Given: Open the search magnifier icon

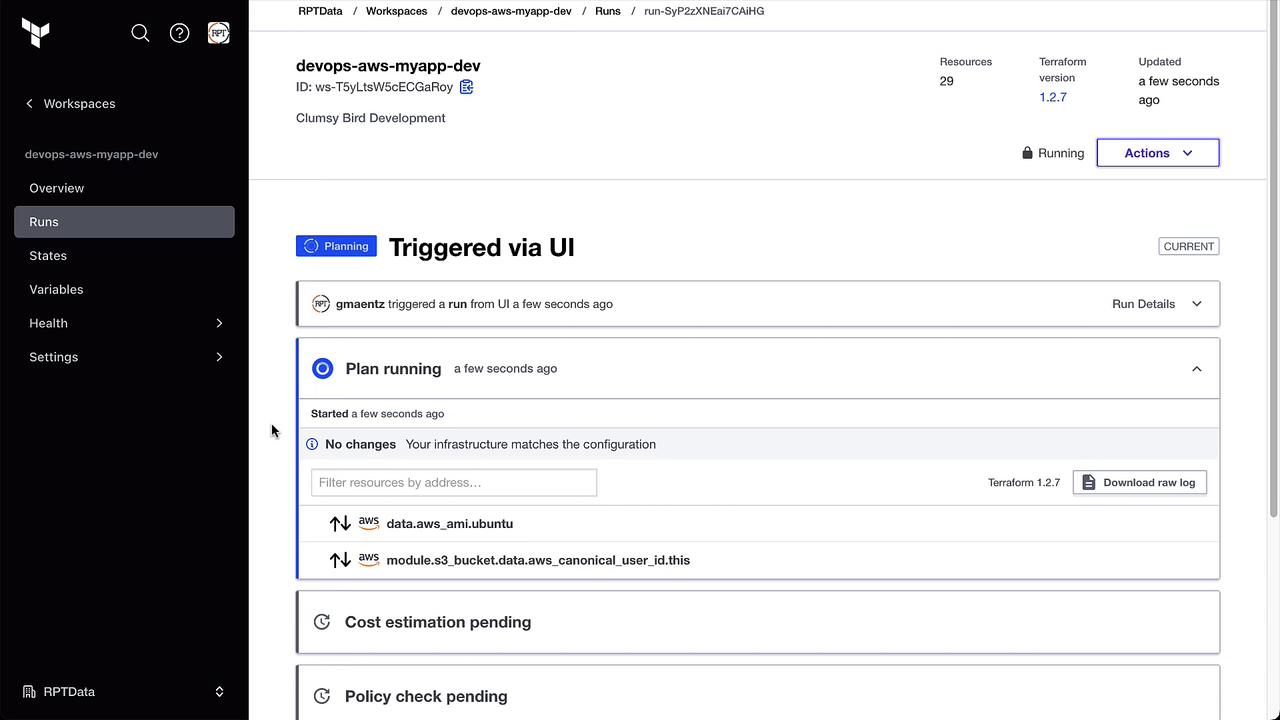Looking at the screenshot, I should (x=140, y=33).
